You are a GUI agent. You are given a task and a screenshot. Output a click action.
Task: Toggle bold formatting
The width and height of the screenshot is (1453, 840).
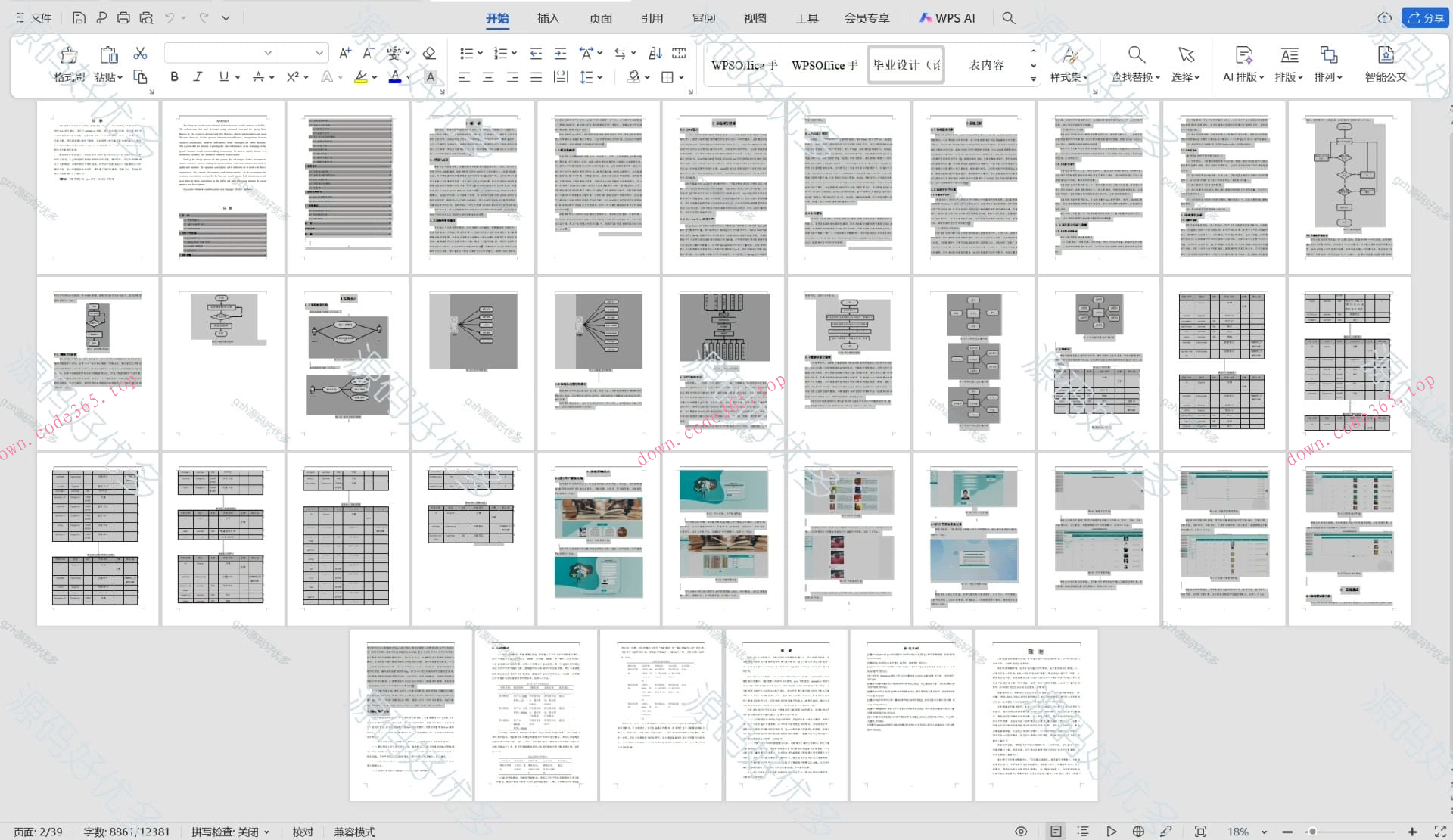[175, 76]
